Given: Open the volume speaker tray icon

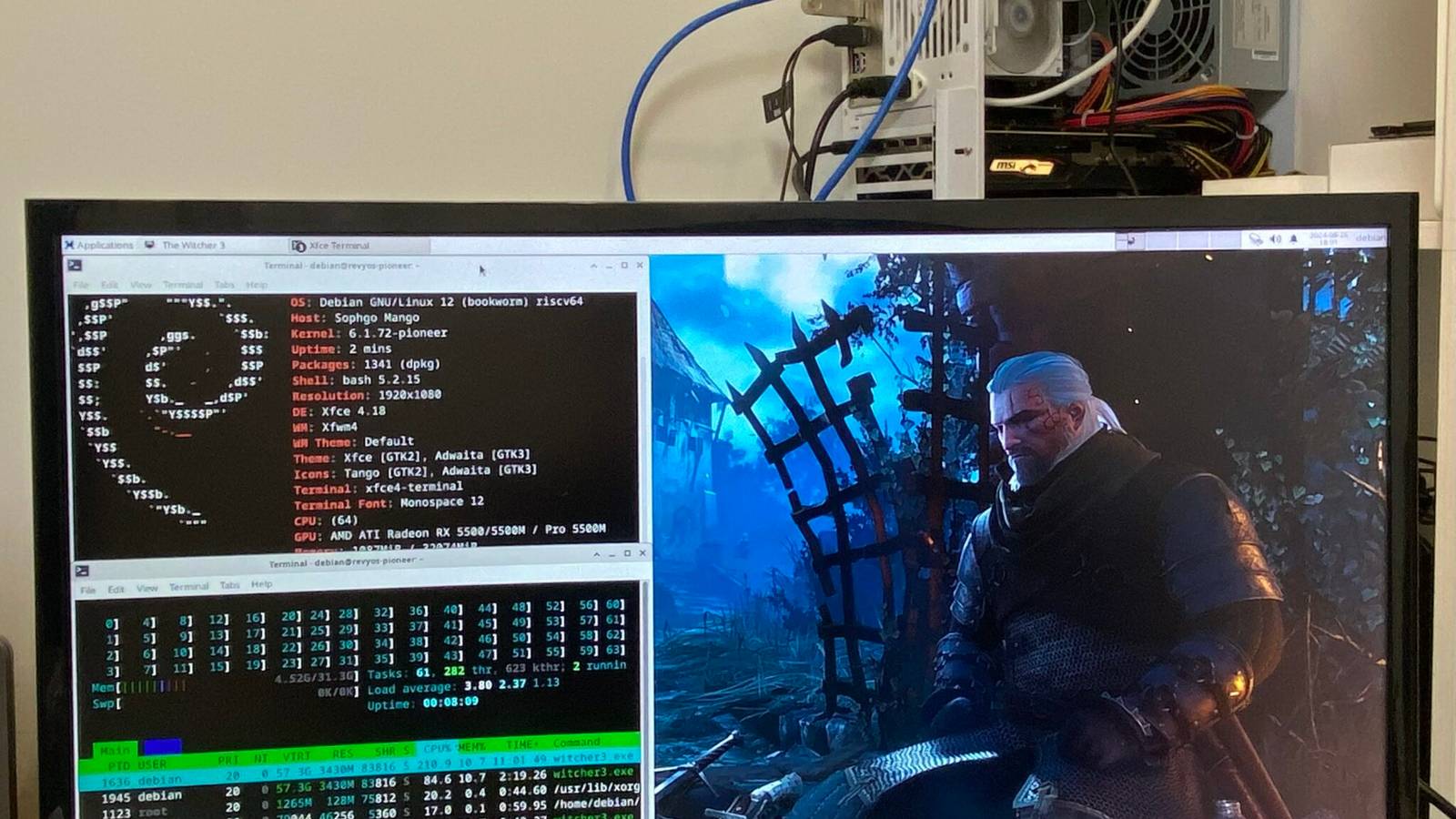Looking at the screenshot, I should coord(1275,238).
